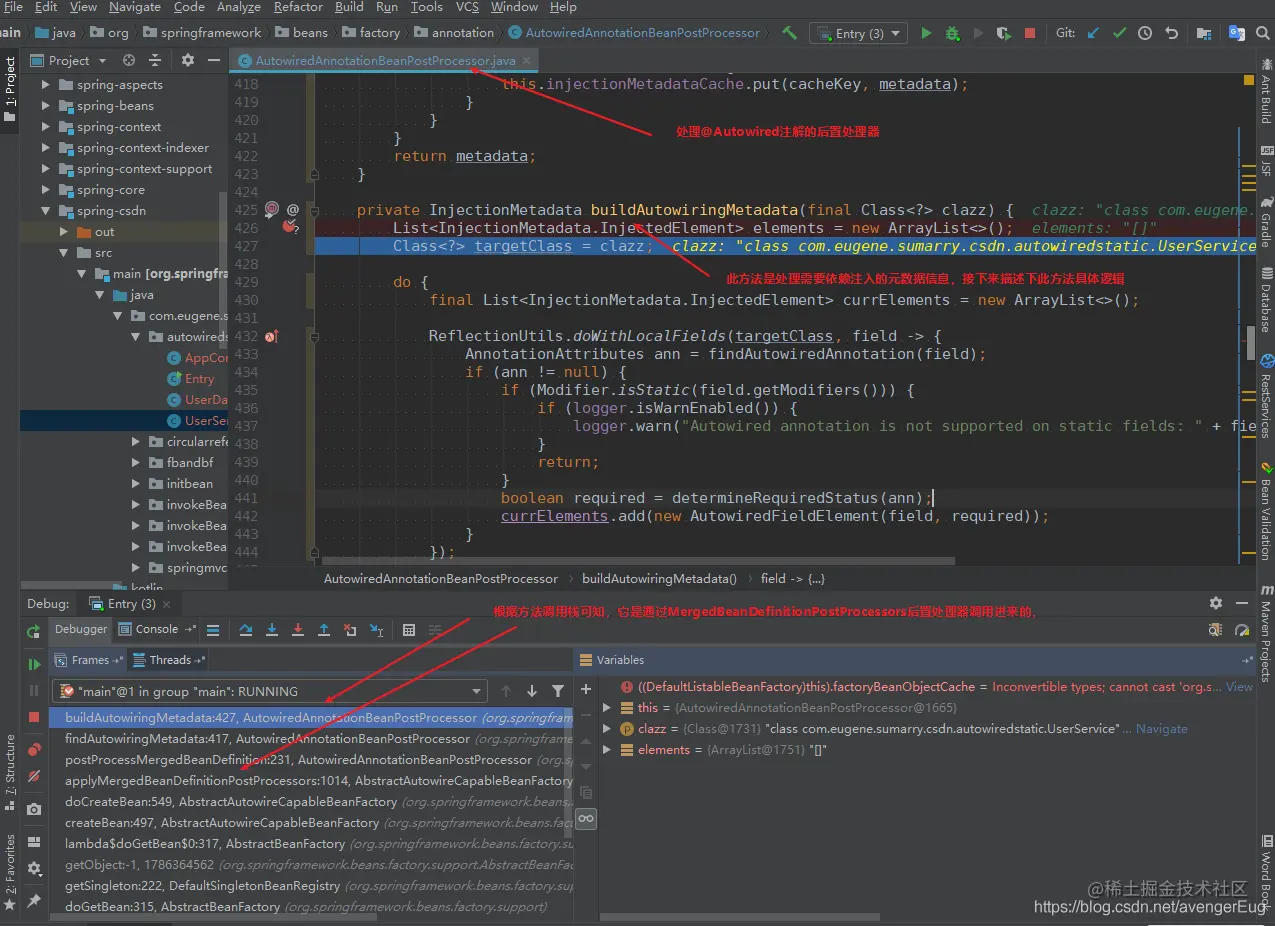Click the Step Into debugger icon
The height and width of the screenshot is (926, 1275).
coord(272,630)
